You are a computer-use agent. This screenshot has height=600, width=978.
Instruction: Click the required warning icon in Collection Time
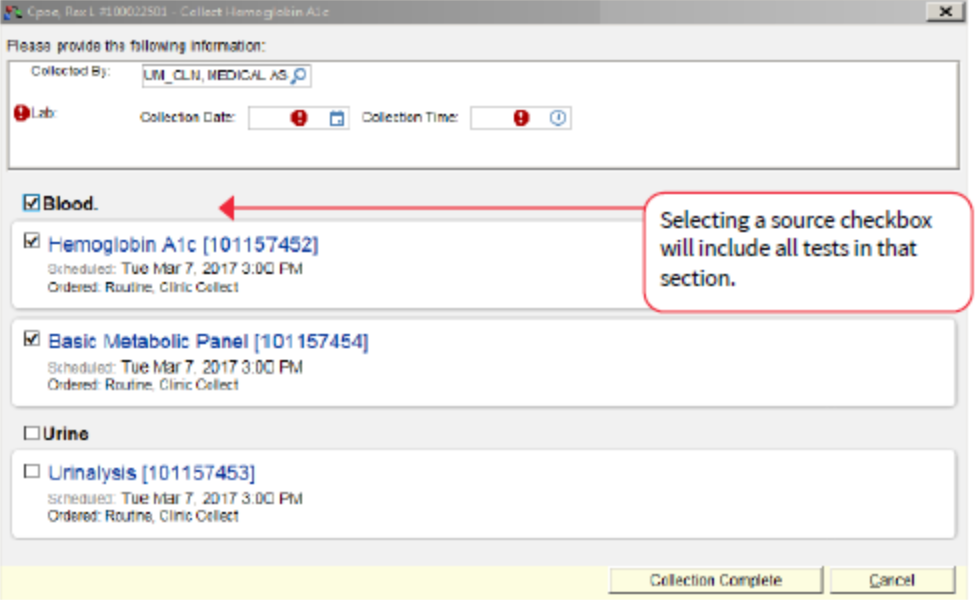[521, 118]
